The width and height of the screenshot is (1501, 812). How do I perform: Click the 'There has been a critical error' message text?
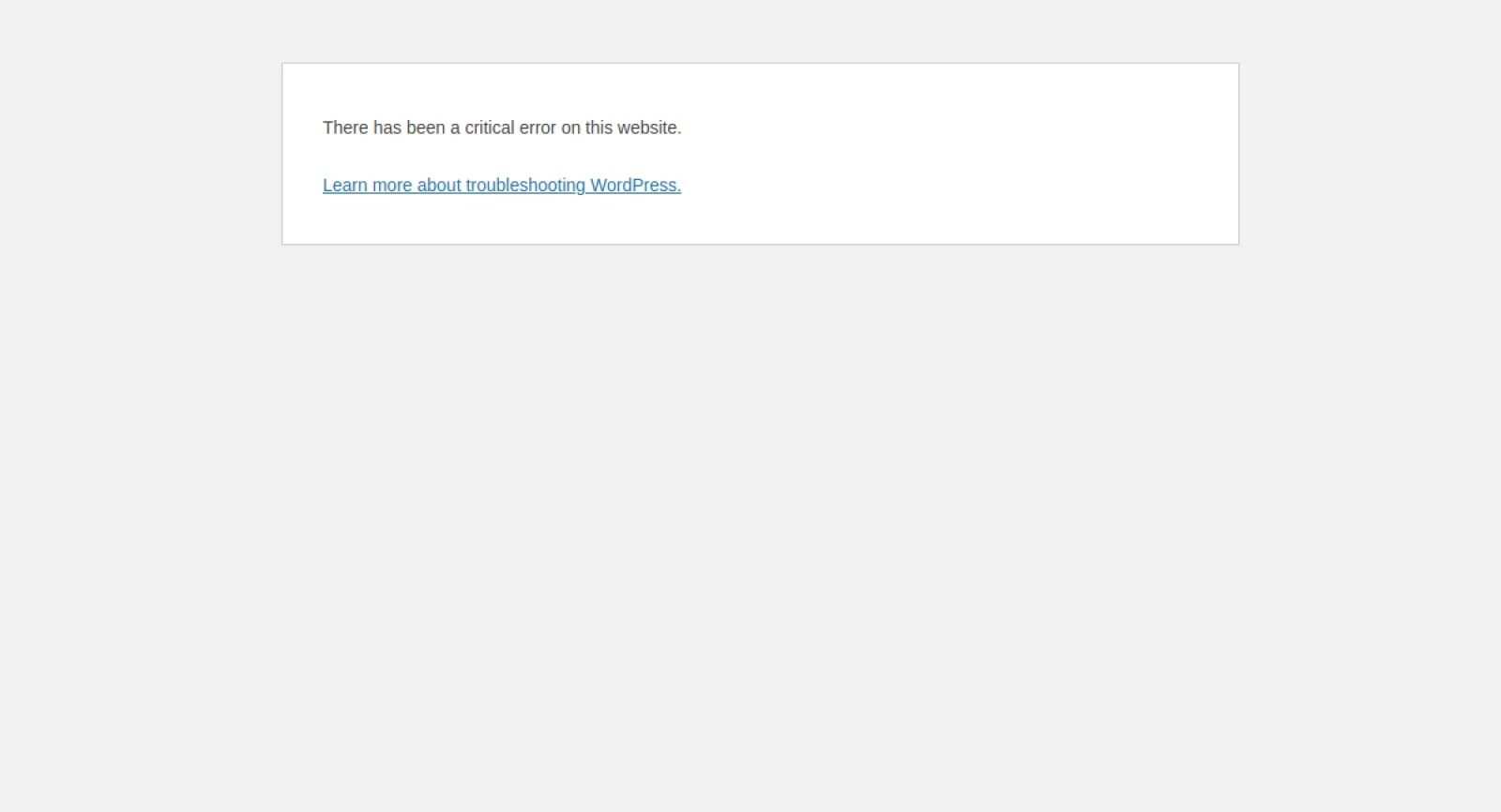coord(502,128)
